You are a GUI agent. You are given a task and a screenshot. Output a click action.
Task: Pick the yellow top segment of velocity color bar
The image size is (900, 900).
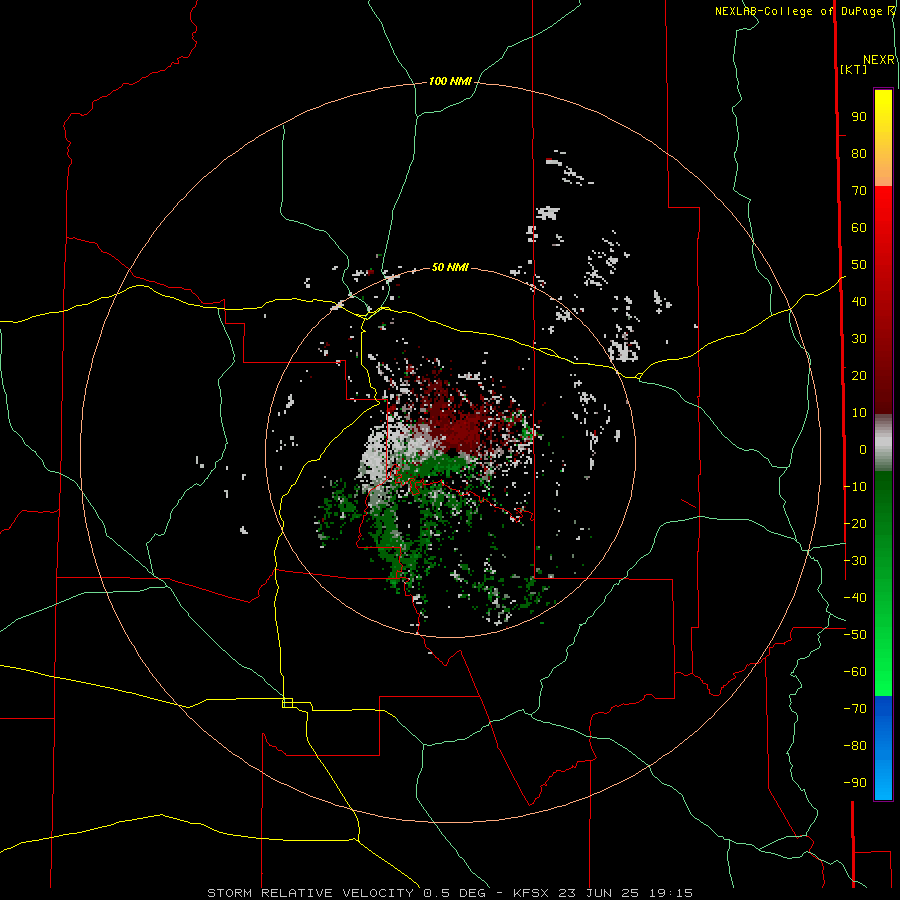click(x=883, y=138)
